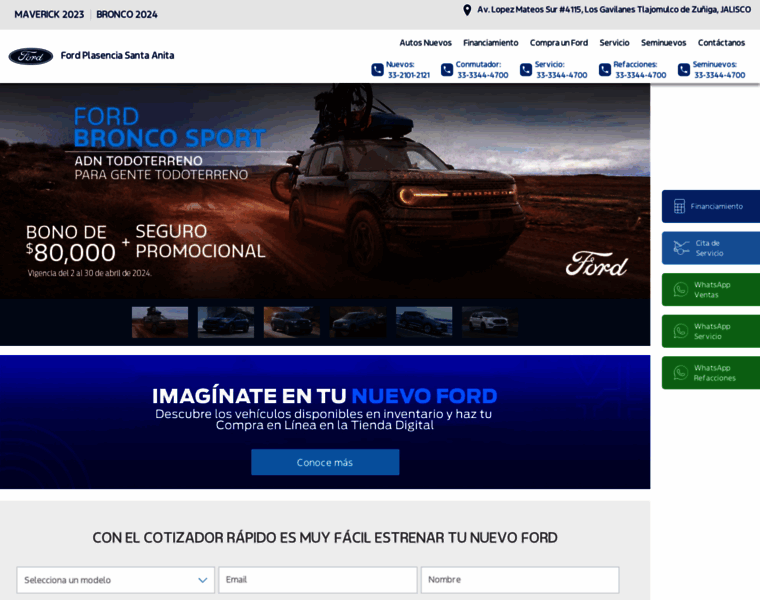Click the location pin icon by address
This screenshot has height=600, width=760.
point(467,10)
